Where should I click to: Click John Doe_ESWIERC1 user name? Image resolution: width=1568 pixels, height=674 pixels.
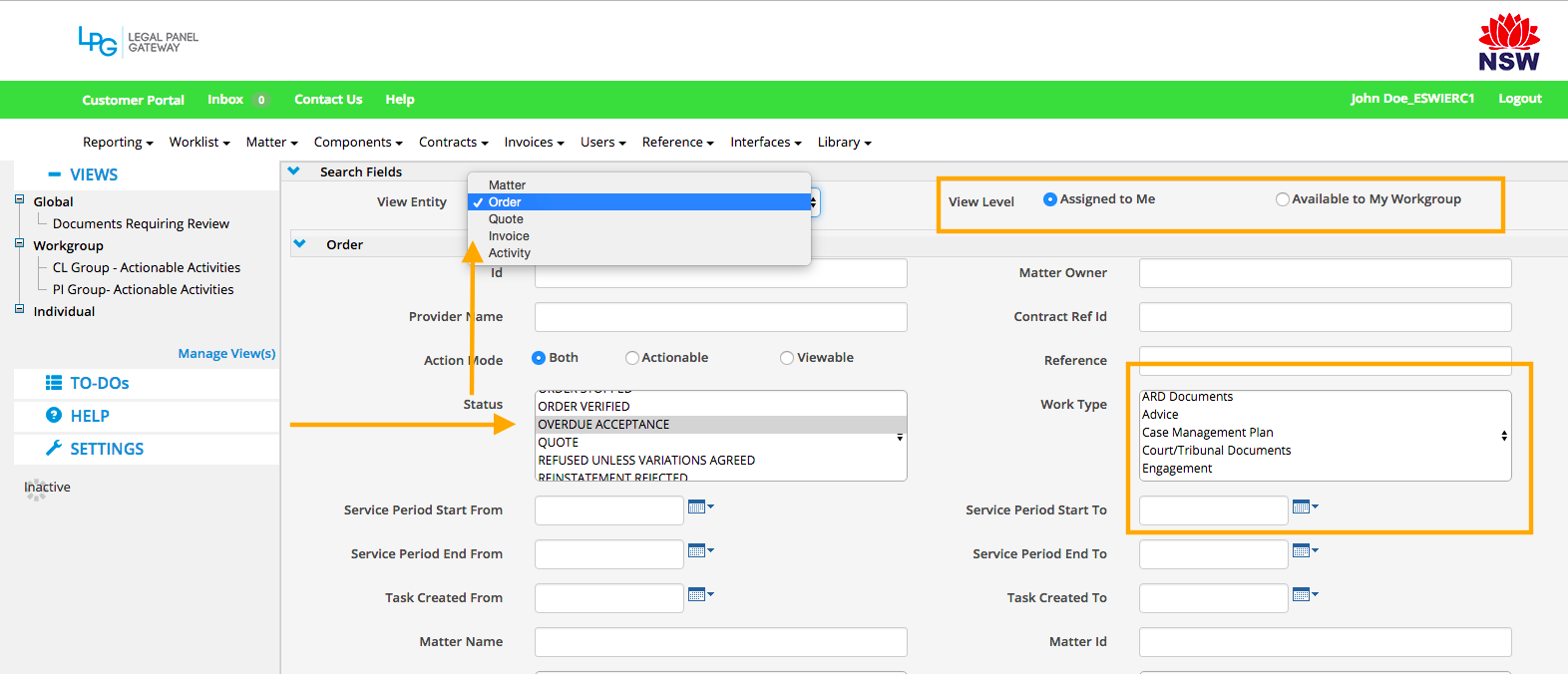(1412, 99)
